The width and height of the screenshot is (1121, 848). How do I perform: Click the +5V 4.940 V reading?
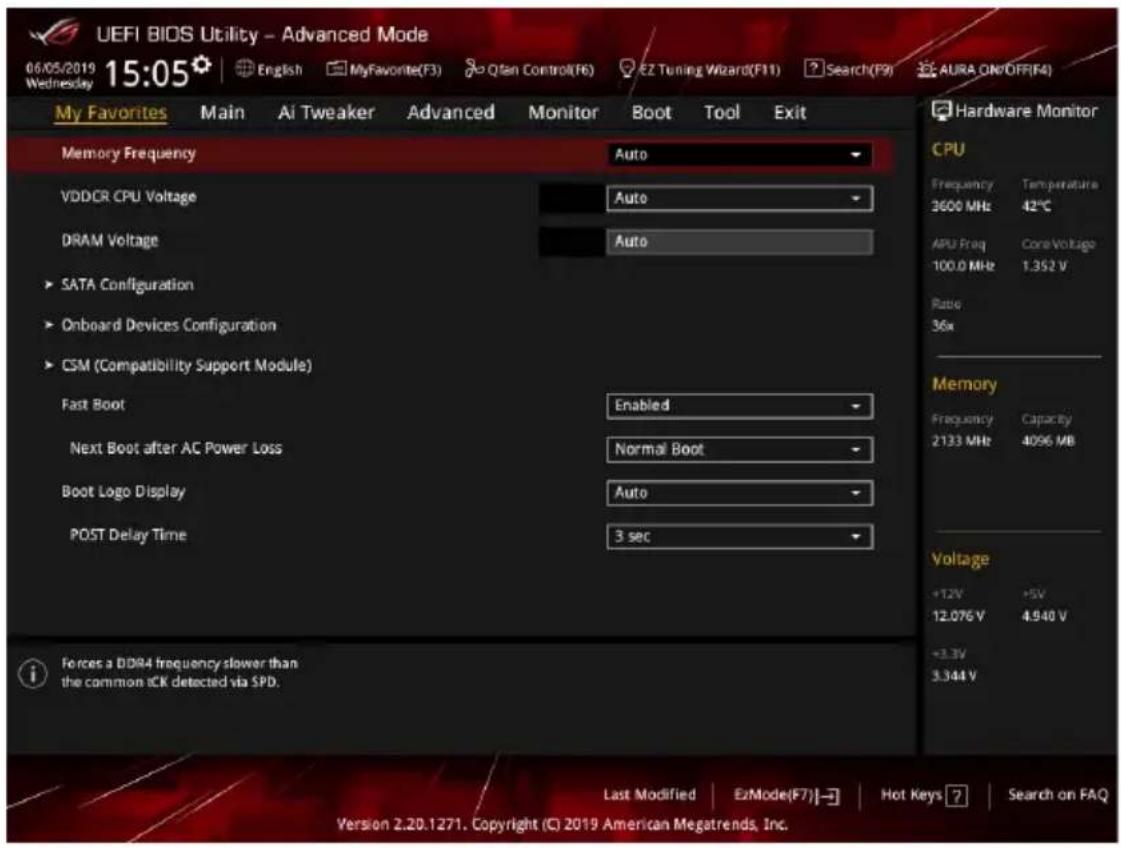[x=1045, y=616]
